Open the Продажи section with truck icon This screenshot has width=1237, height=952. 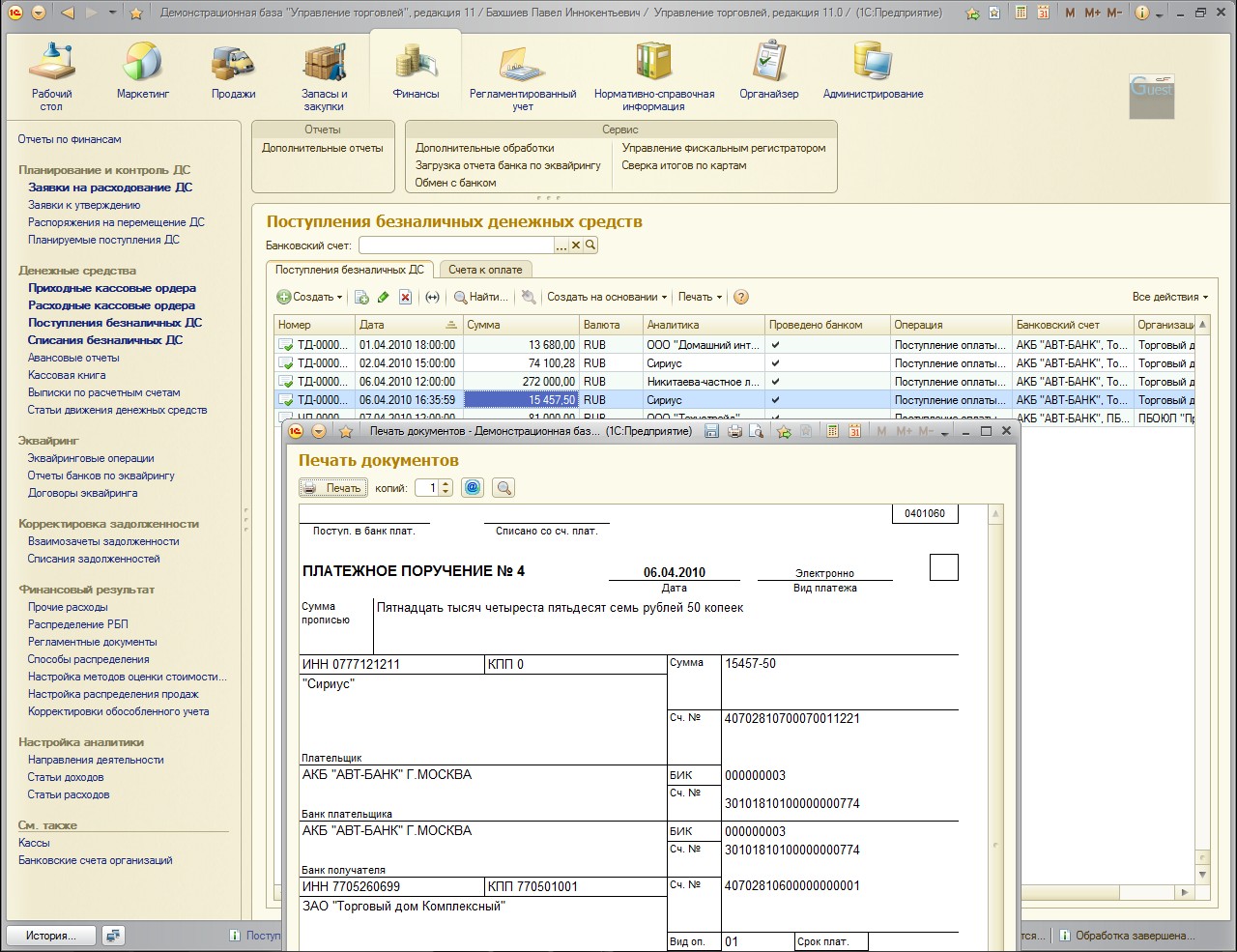233,72
